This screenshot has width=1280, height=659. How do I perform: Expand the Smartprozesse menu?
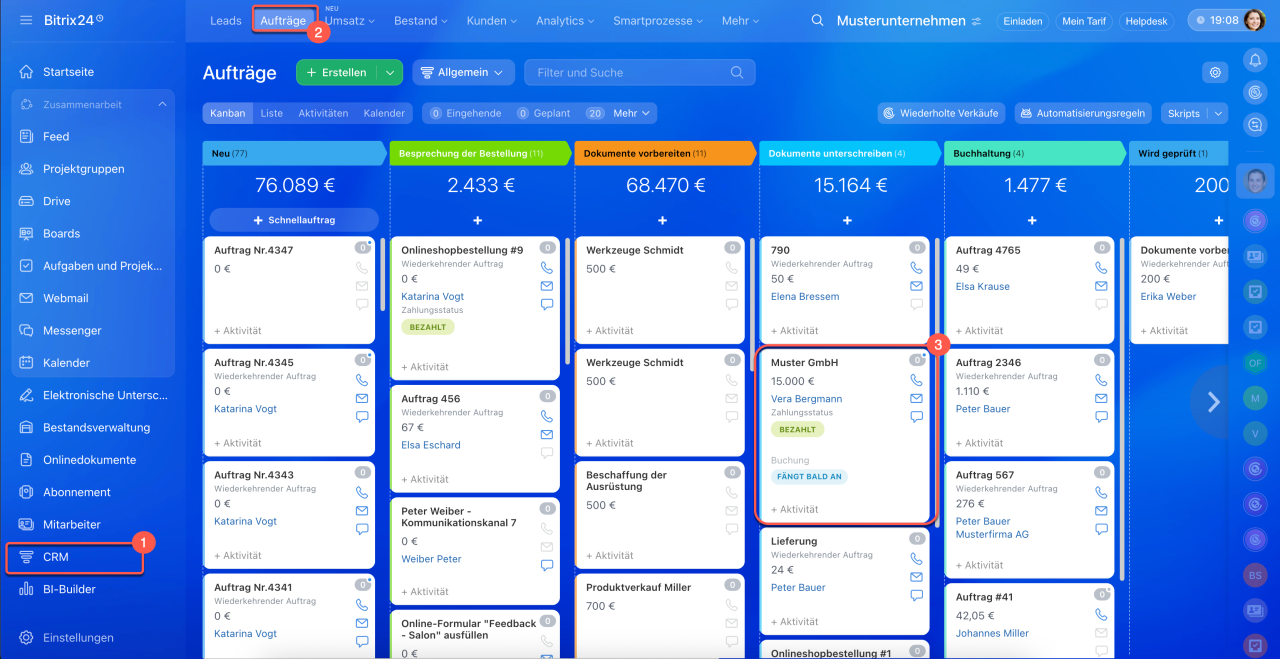tap(657, 21)
